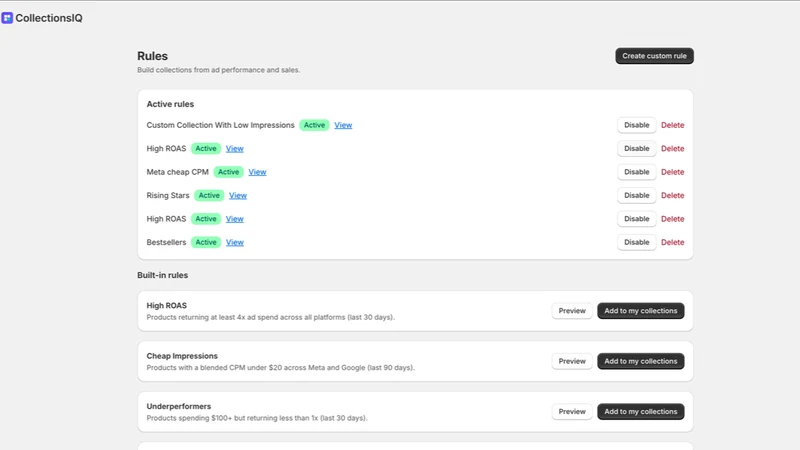The image size is (800, 450).
Task: Preview the built-in High ROAS rule
Action: [572, 311]
